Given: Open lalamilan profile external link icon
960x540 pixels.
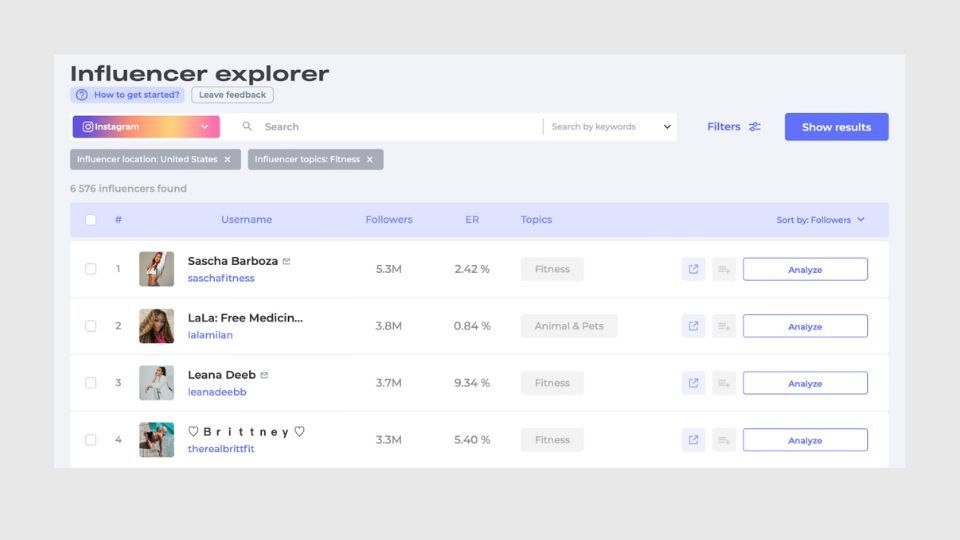Looking at the screenshot, I should click(x=693, y=326).
